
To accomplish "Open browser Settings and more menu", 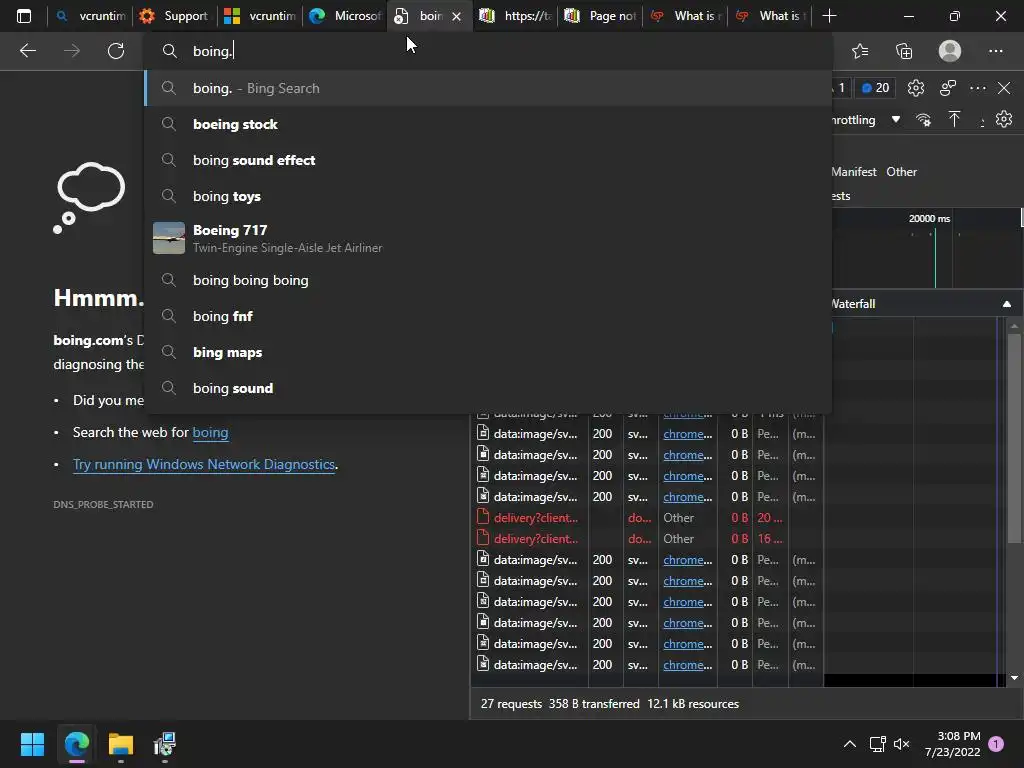I will pos(995,51).
